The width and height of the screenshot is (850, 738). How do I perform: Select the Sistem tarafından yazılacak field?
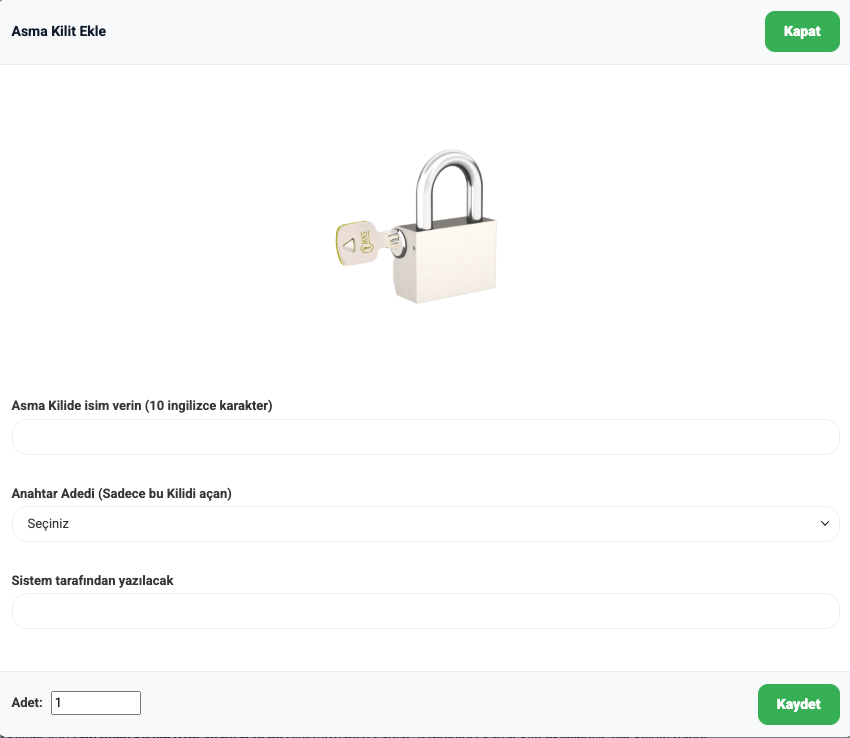(x=425, y=611)
